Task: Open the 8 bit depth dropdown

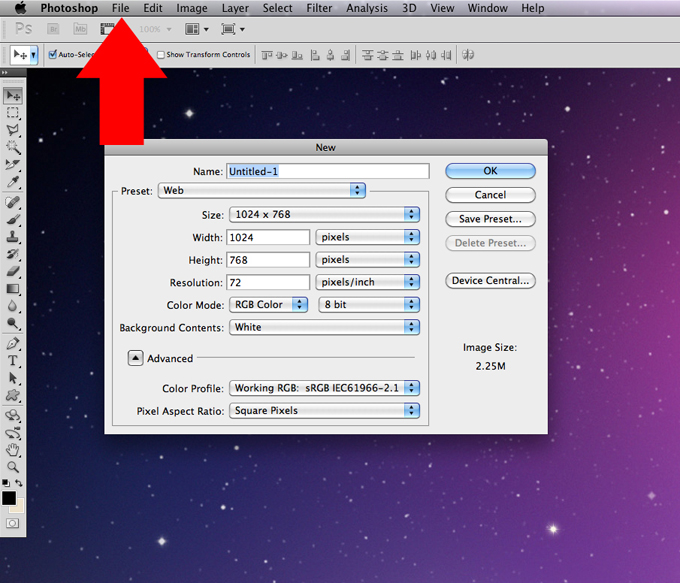Action: coord(369,305)
